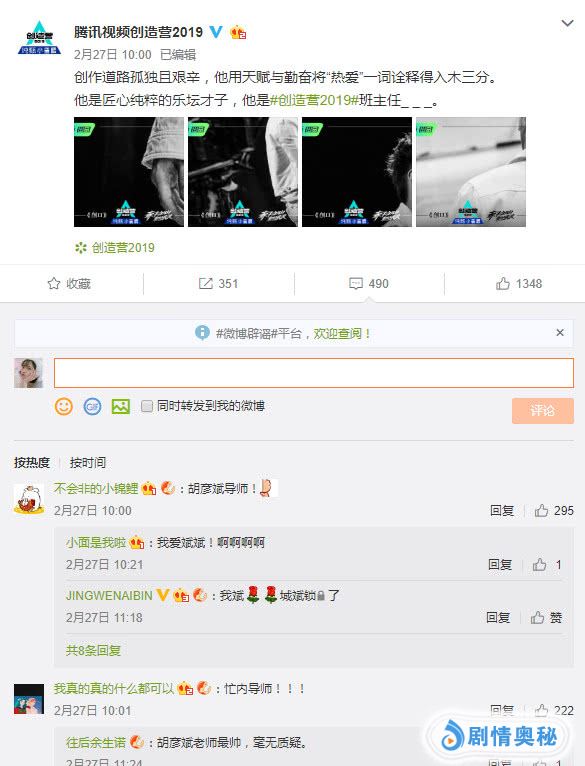Follow the 欢迎查阅 link in notice
The image size is (585, 766).
341,334
